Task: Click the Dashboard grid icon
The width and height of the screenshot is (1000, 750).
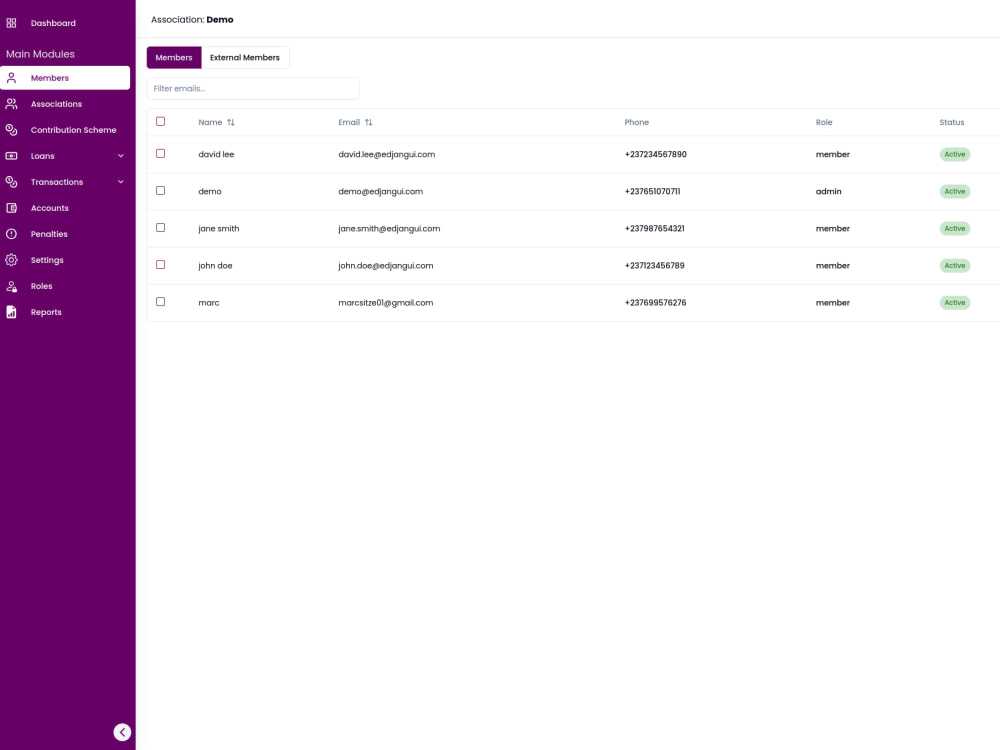Action: coord(11,23)
